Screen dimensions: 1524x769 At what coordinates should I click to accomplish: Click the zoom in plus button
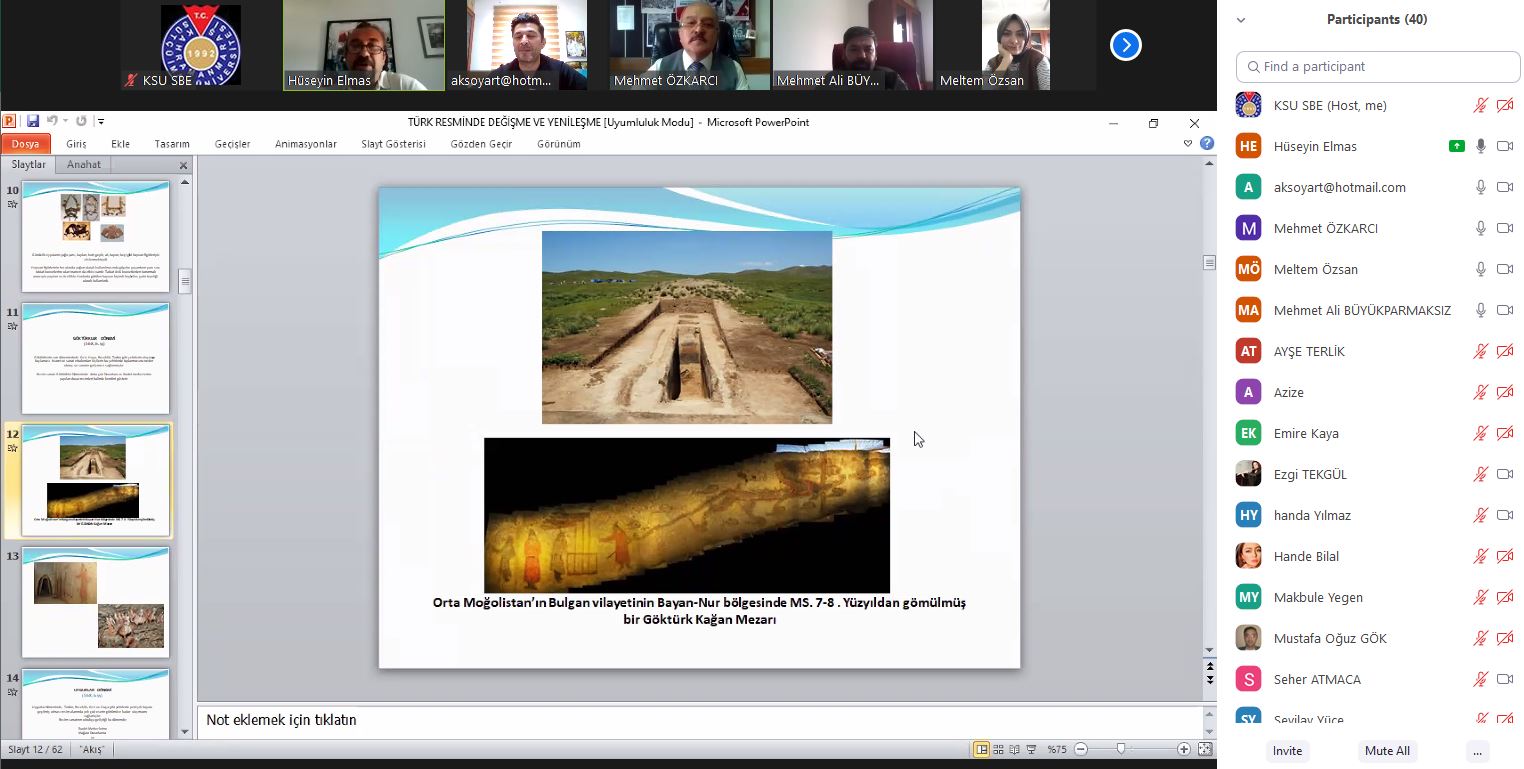[x=1184, y=749]
